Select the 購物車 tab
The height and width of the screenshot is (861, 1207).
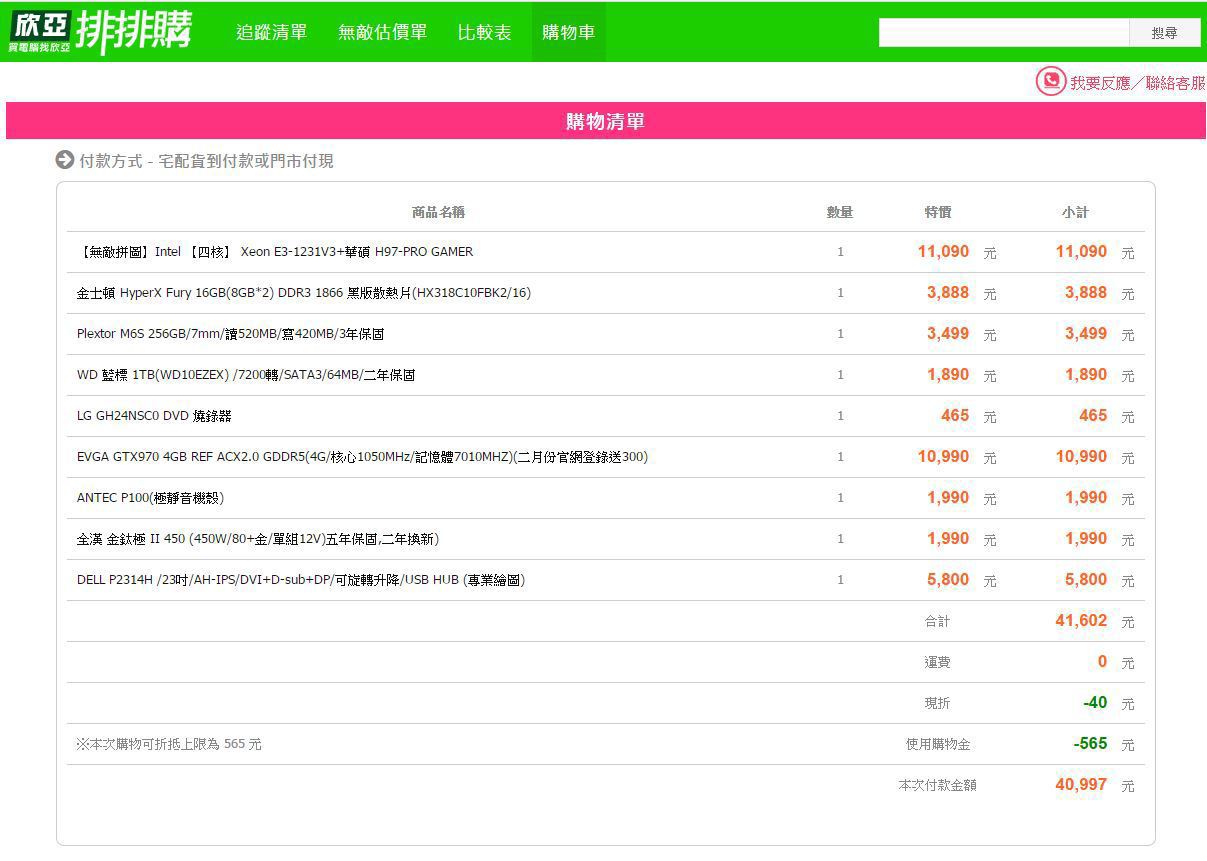click(568, 32)
